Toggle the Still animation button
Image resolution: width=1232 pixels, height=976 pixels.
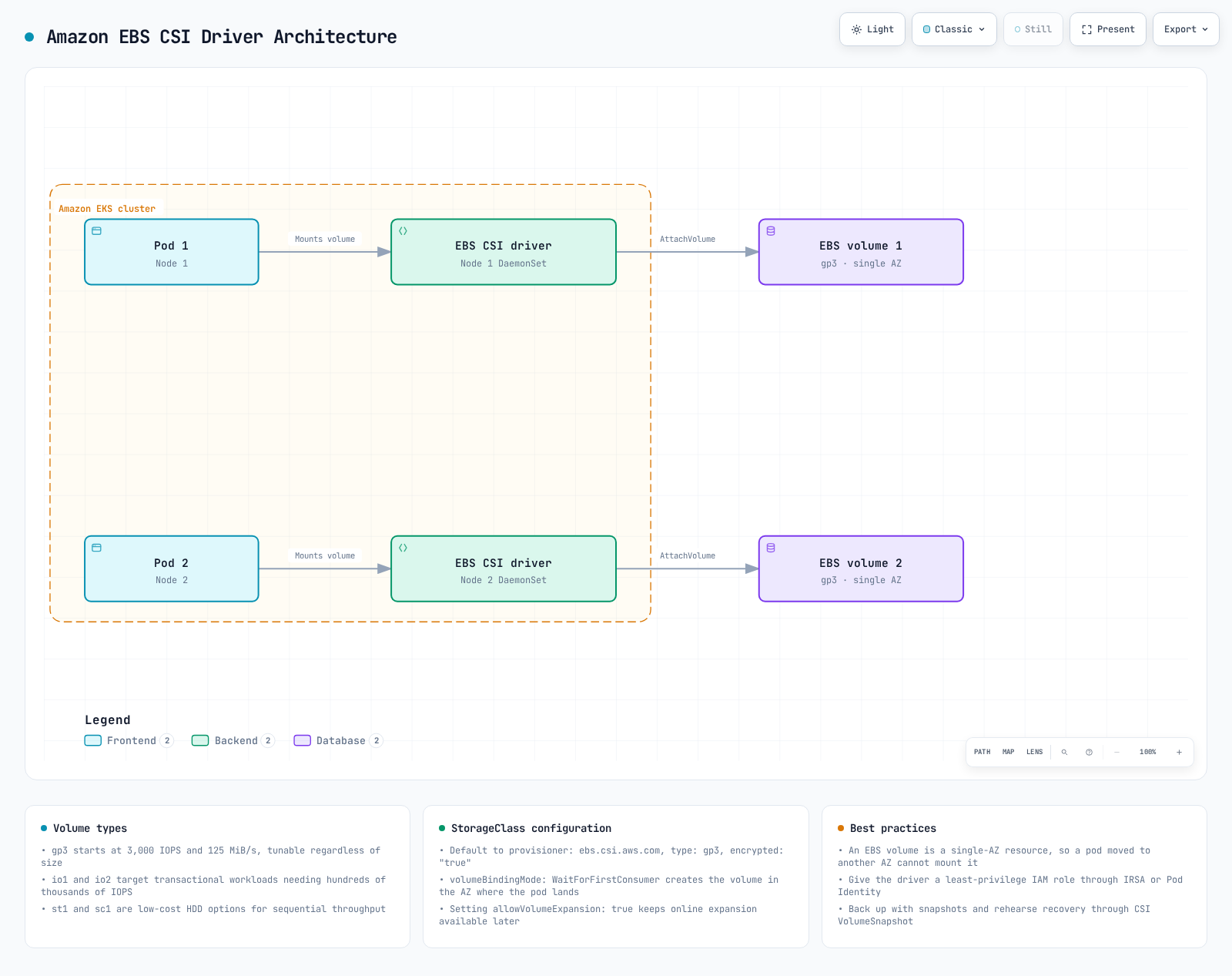1033,29
